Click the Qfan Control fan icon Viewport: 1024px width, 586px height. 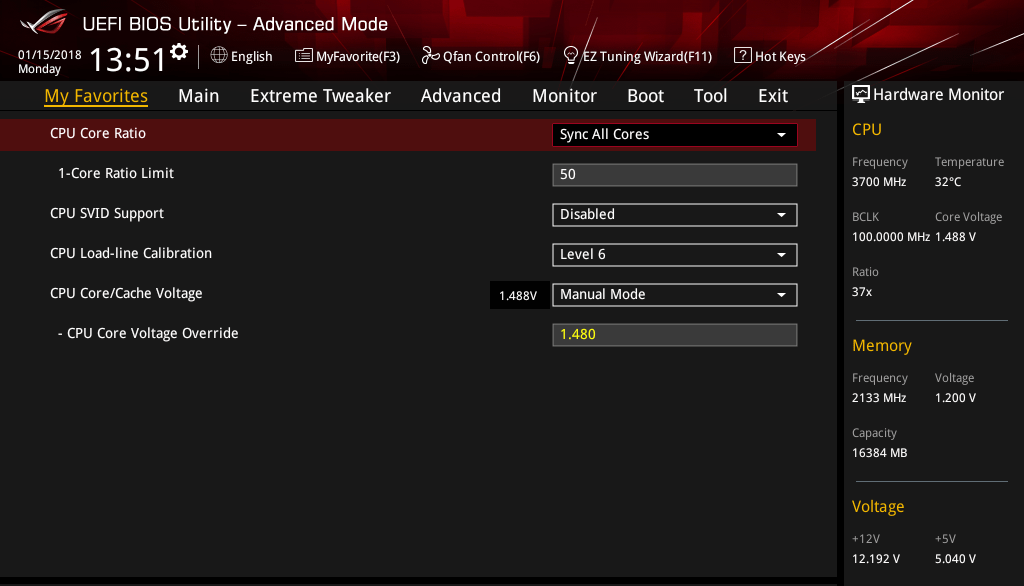[x=431, y=56]
